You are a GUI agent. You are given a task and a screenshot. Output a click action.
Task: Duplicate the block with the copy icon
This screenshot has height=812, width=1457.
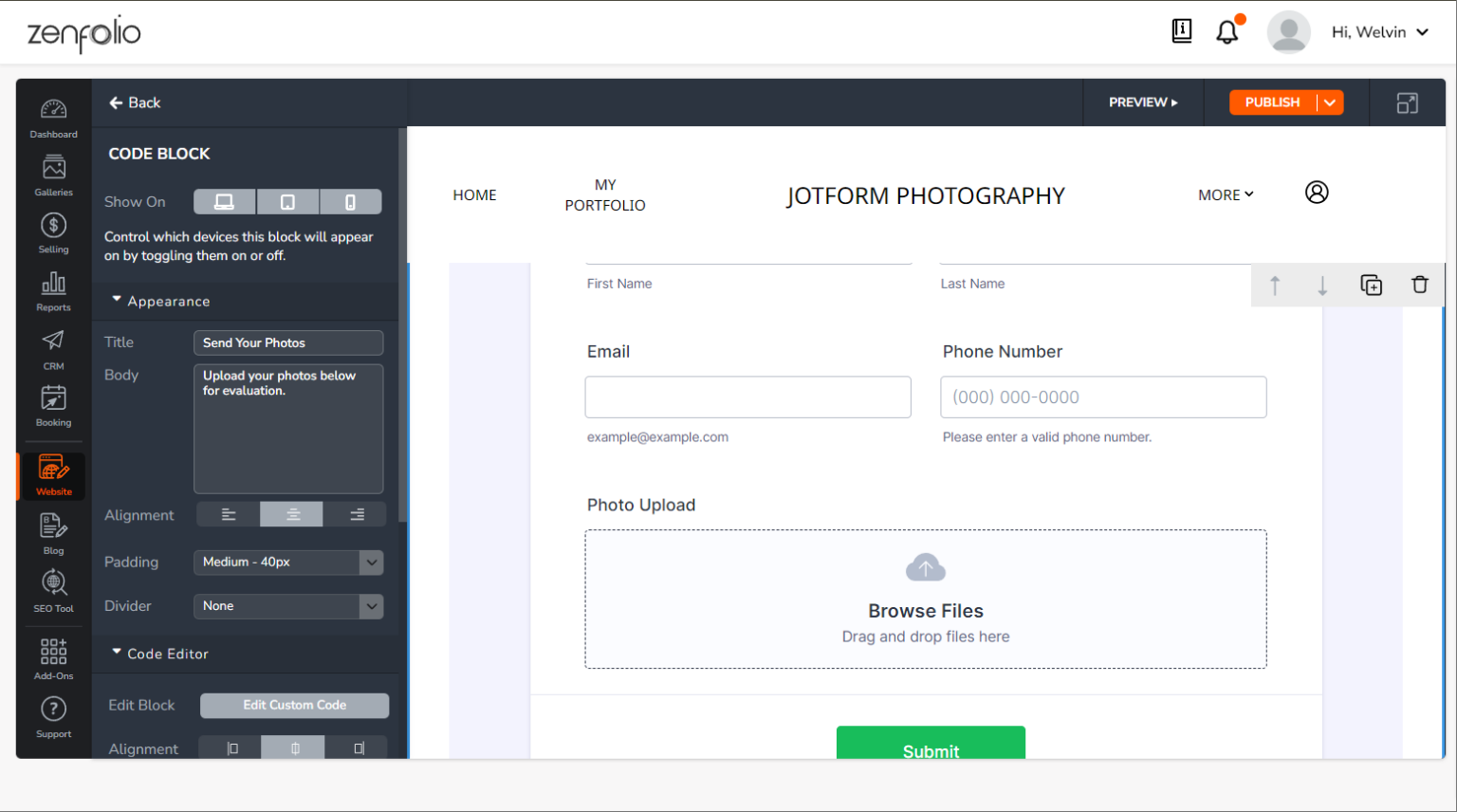1371,285
